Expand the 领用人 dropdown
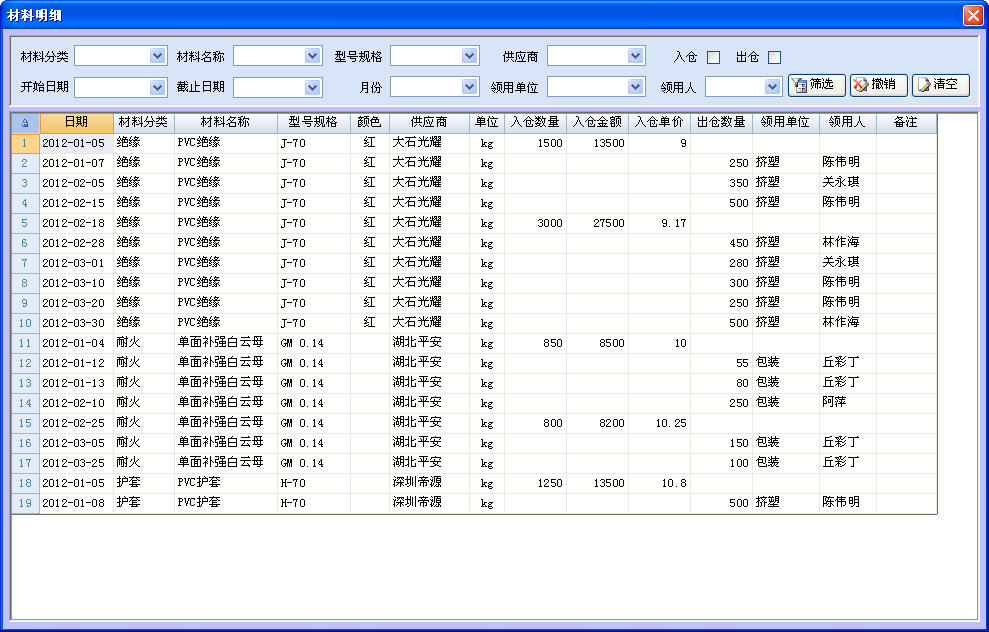989x632 pixels. (773, 87)
